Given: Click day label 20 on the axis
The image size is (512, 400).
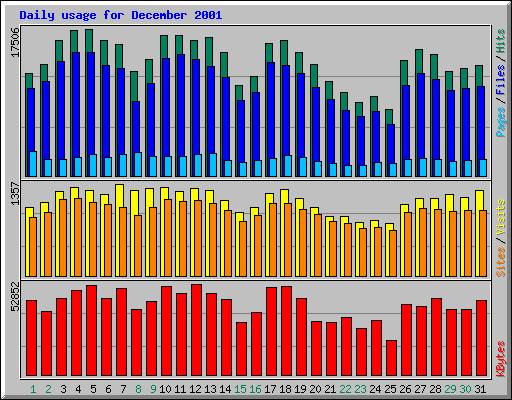Looking at the screenshot, I should [x=315, y=389].
